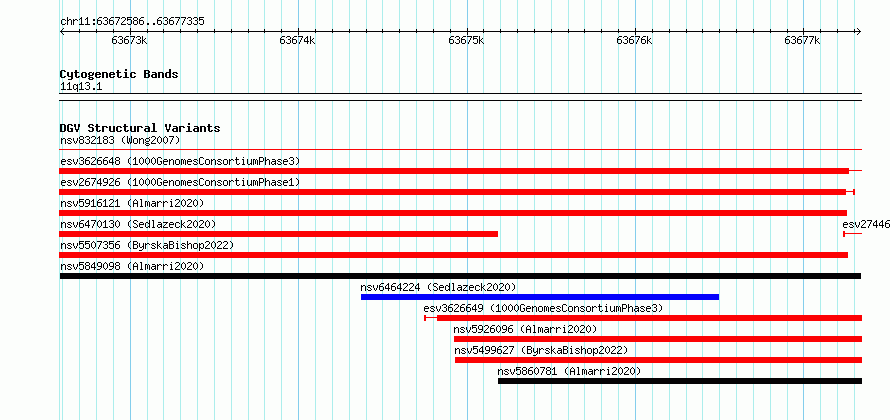
Task: Click the chr11:63672586..63677335 region label
Action: [132, 22]
